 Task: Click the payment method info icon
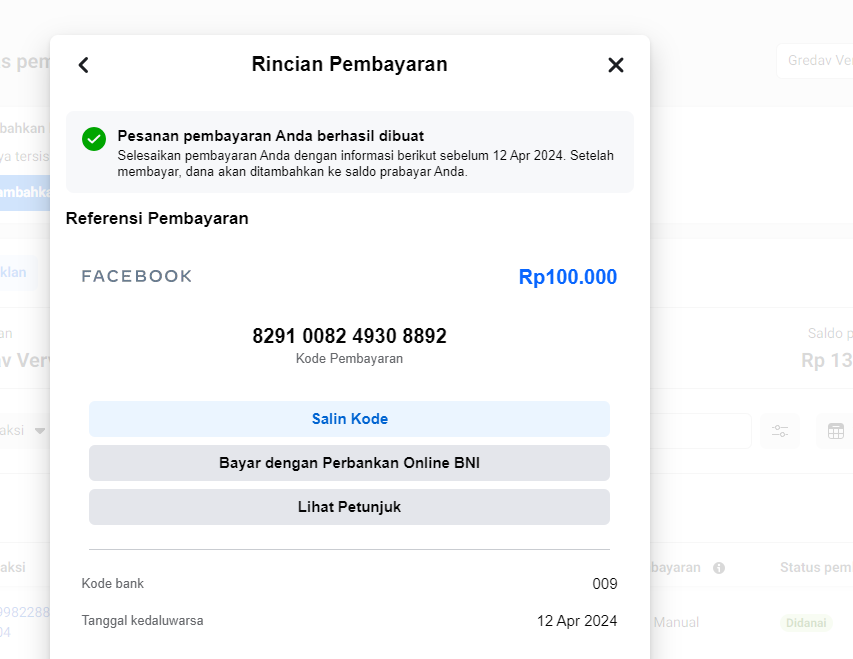pyautogui.click(x=718, y=568)
